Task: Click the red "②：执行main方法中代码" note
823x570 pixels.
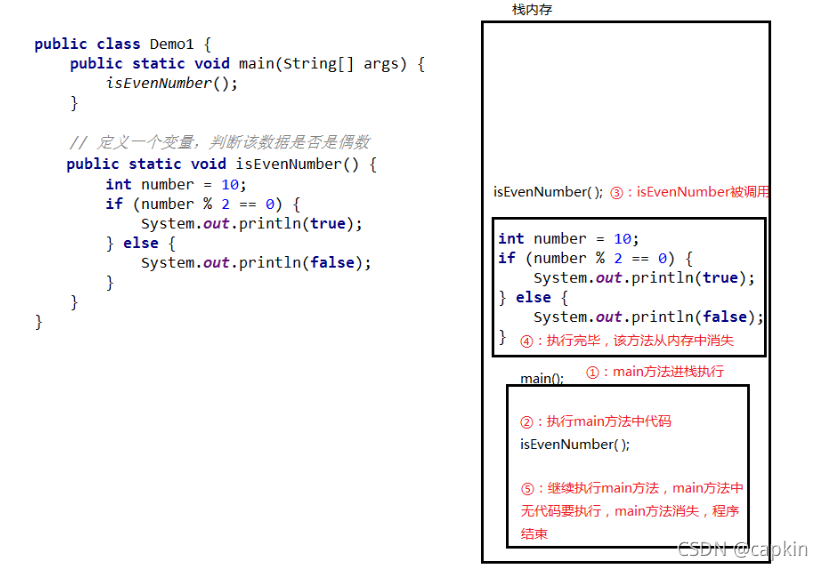Action: [596, 422]
